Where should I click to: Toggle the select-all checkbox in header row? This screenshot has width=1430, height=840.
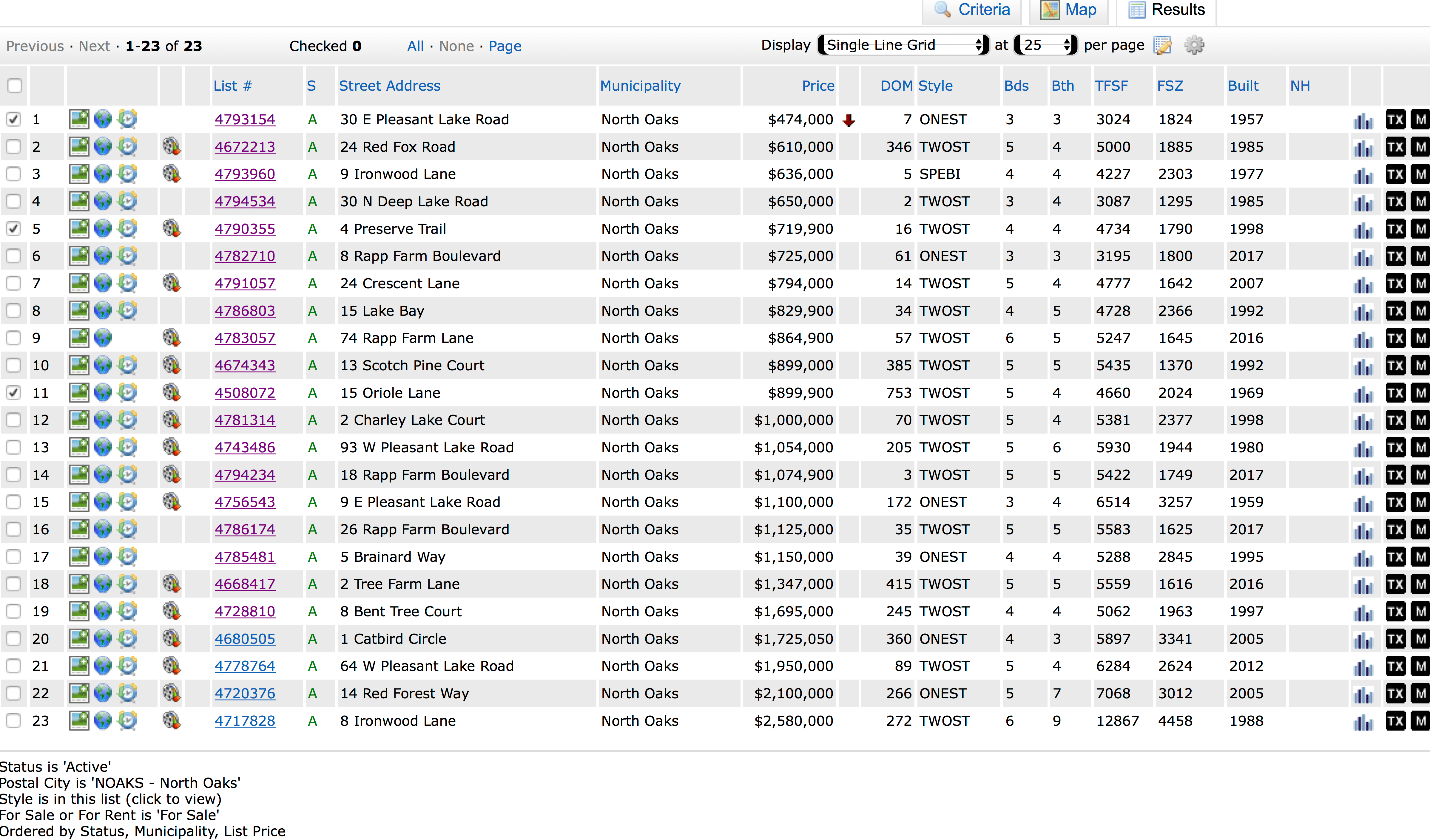click(15, 86)
